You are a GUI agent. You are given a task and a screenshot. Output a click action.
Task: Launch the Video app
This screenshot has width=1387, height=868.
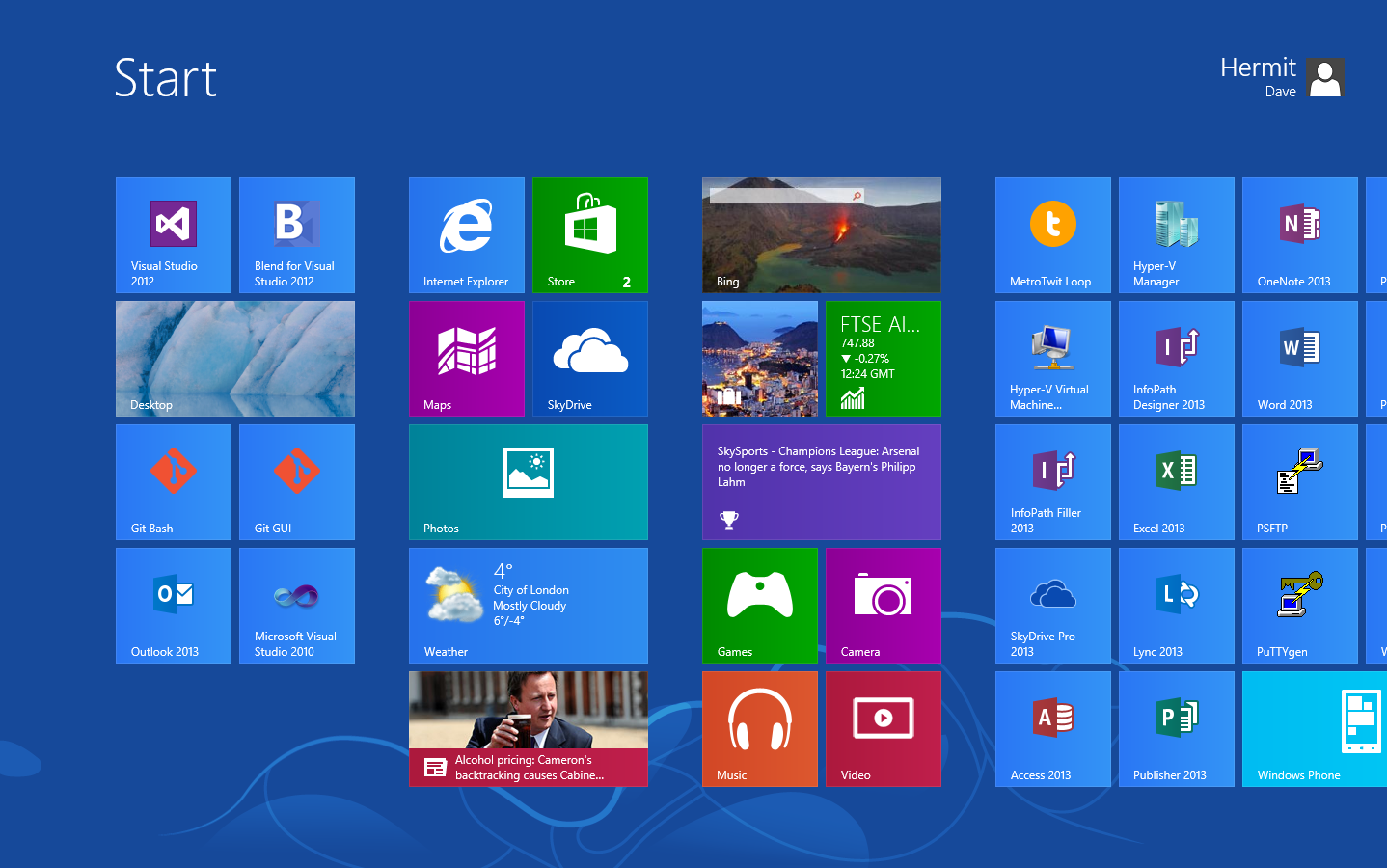click(884, 729)
